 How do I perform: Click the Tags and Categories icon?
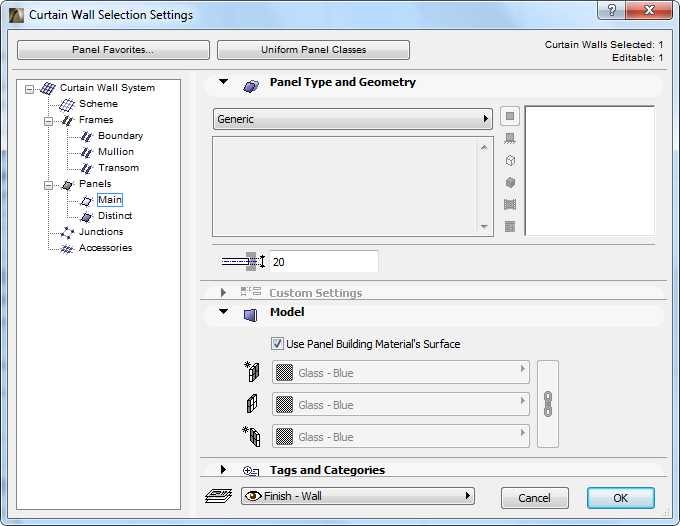[x=251, y=470]
